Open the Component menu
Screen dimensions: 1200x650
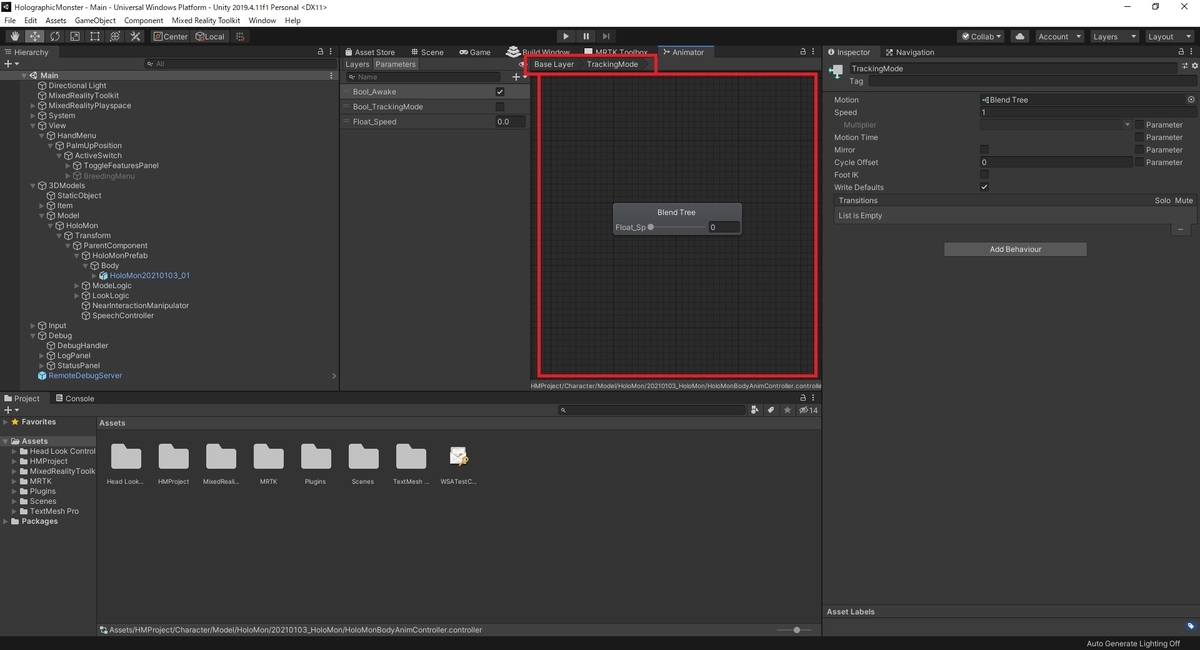point(143,20)
